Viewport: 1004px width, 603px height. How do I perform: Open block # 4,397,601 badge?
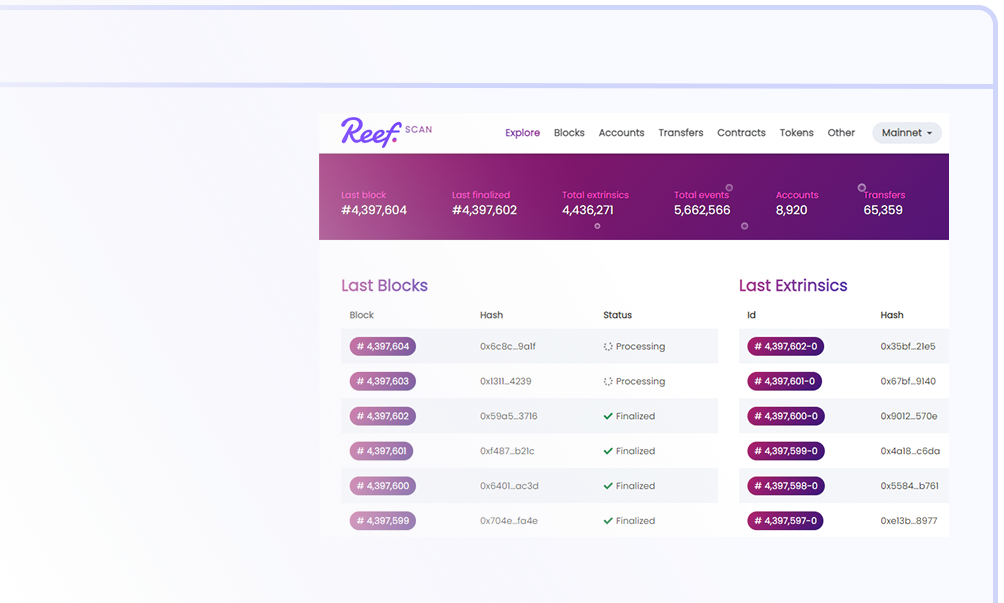pyautogui.click(x=381, y=451)
